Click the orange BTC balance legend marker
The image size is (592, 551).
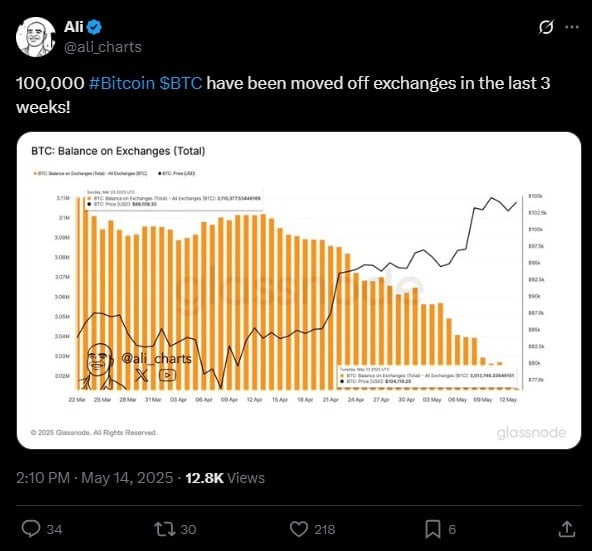click(35, 173)
